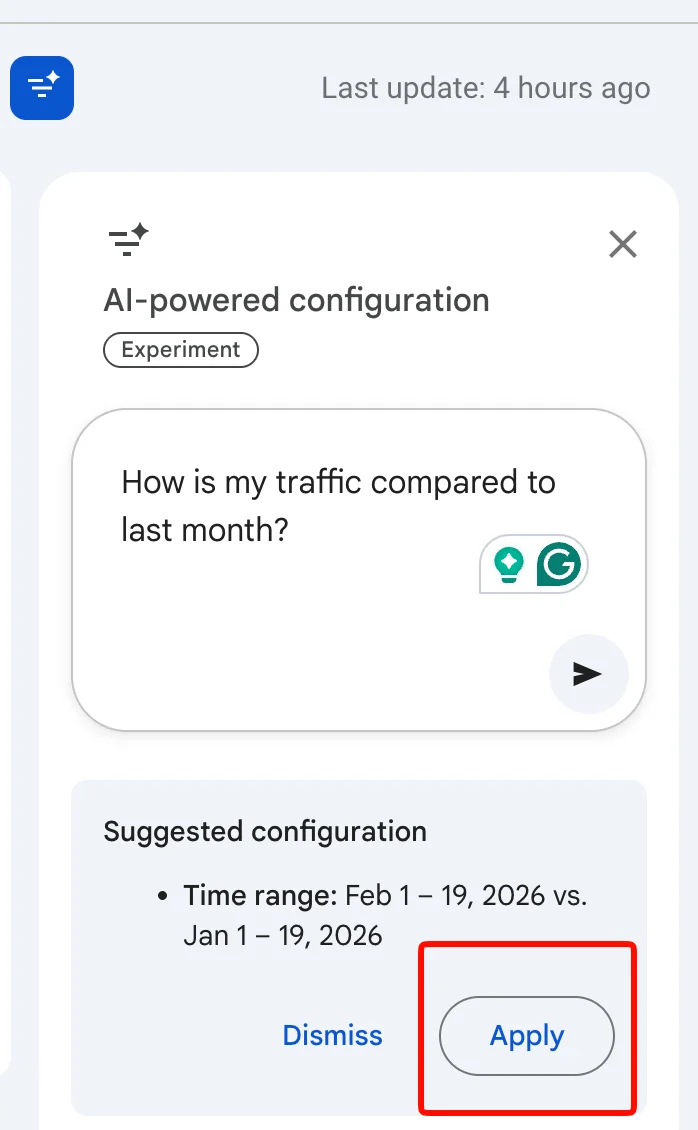Submit the question using the send arrow icon
Viewport: 698px width, 1130px height.
tap(589, 674)
